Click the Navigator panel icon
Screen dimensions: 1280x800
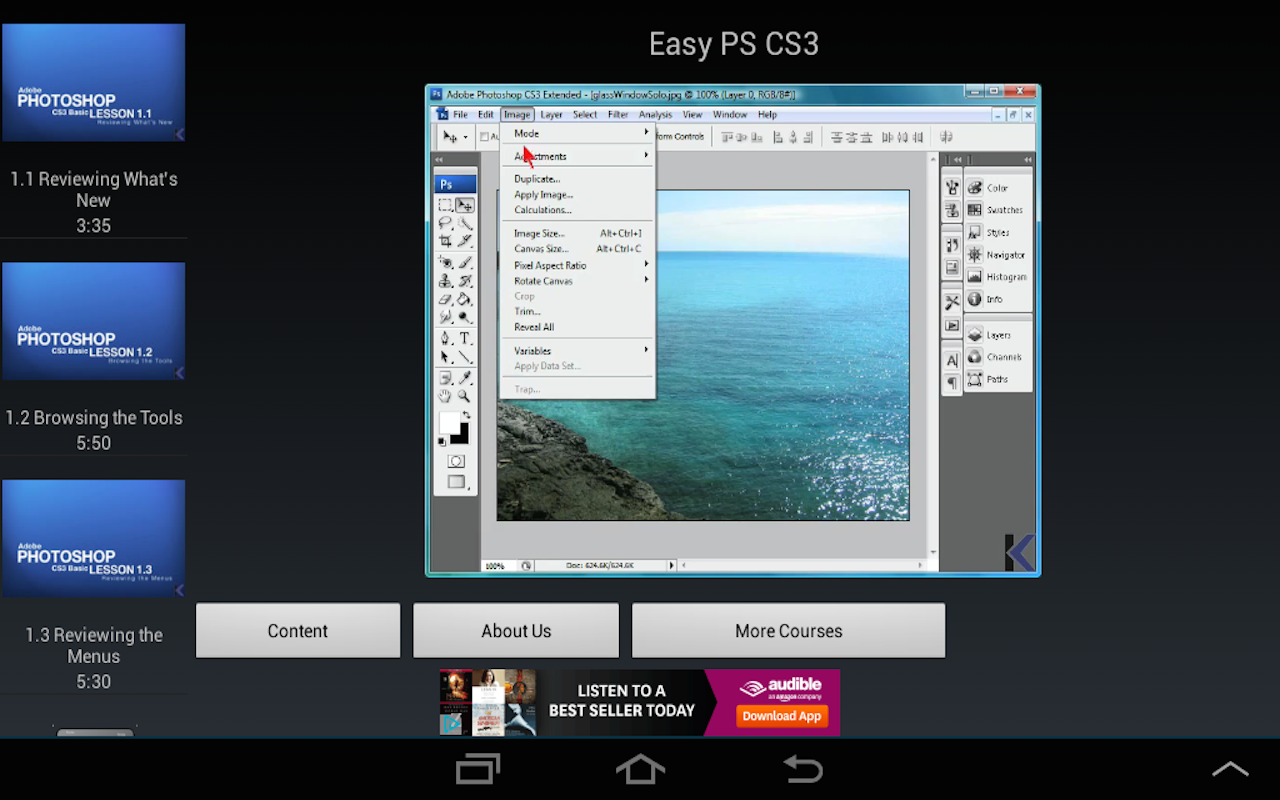[975, 254]
